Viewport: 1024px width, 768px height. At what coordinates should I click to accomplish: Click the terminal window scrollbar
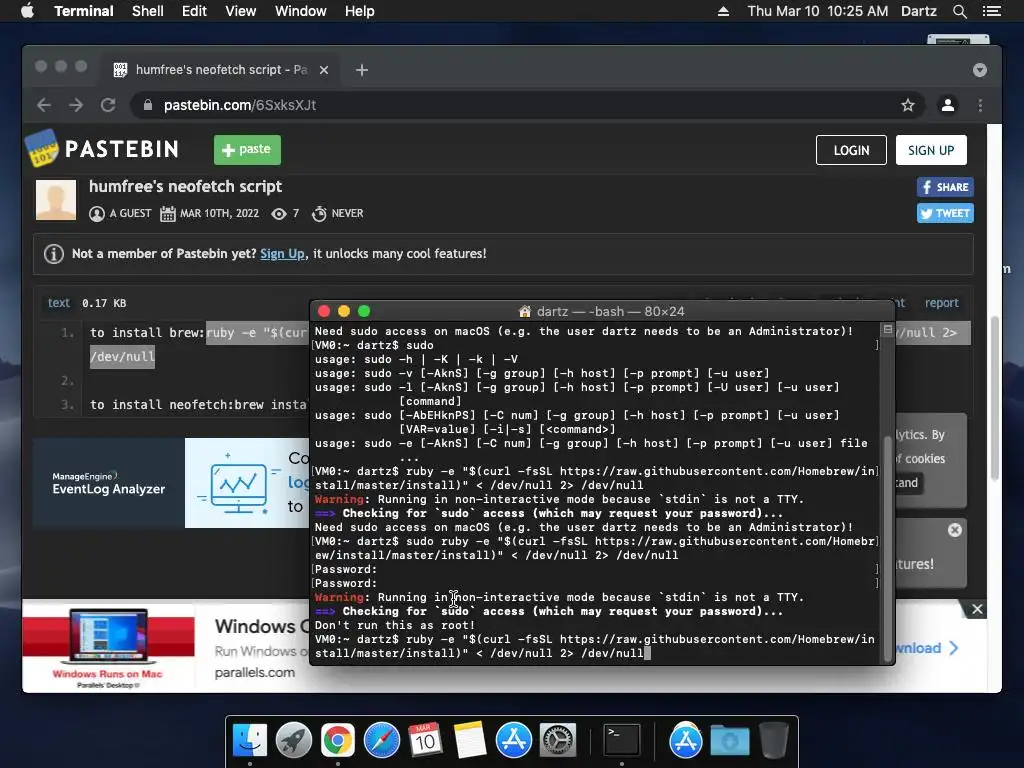887,549
